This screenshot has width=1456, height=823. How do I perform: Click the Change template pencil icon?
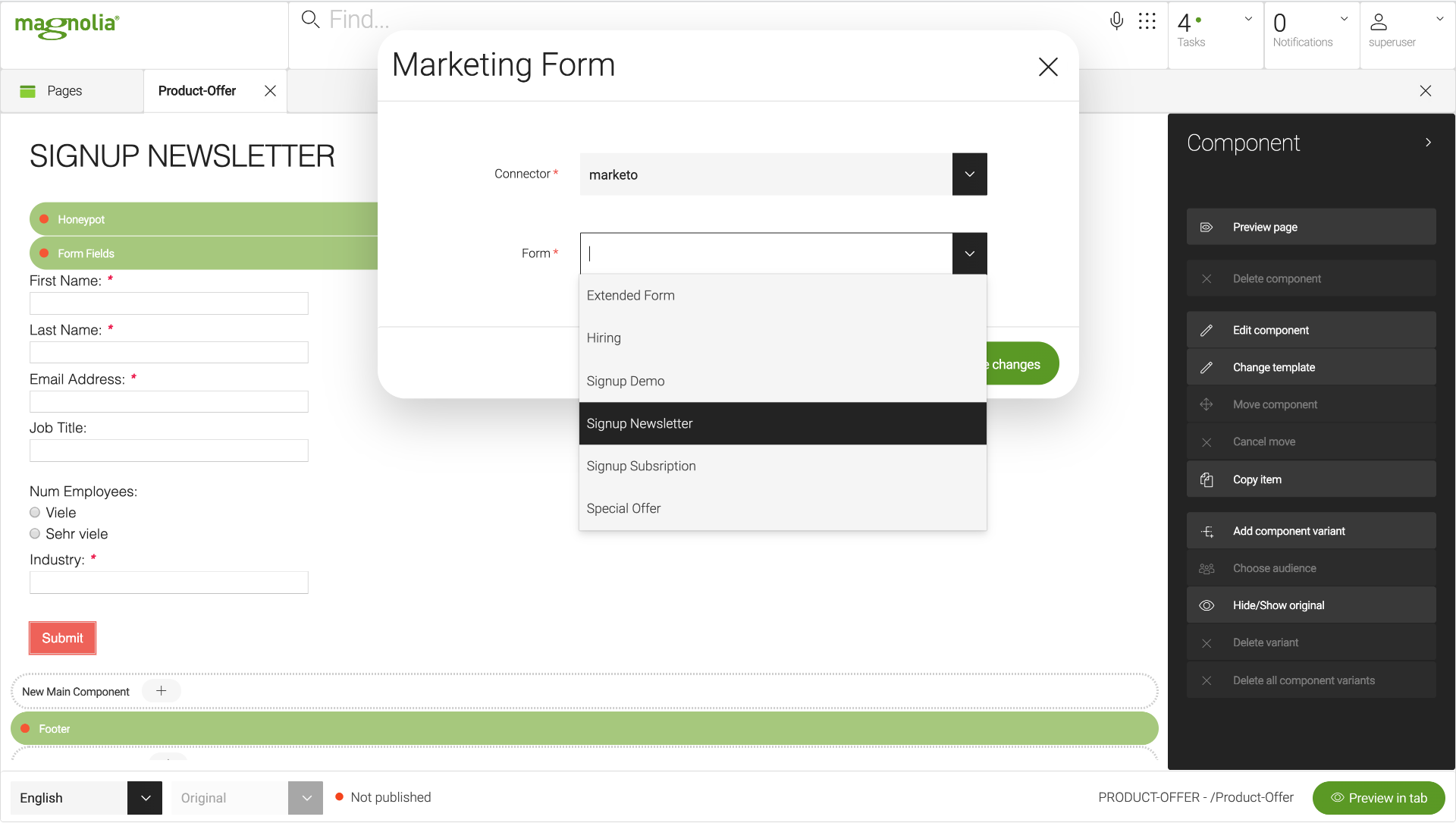point(1207,367)
